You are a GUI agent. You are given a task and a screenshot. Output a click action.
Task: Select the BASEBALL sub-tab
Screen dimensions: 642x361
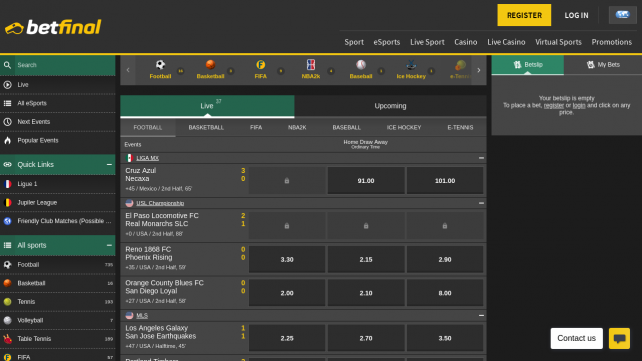(346, 128)
